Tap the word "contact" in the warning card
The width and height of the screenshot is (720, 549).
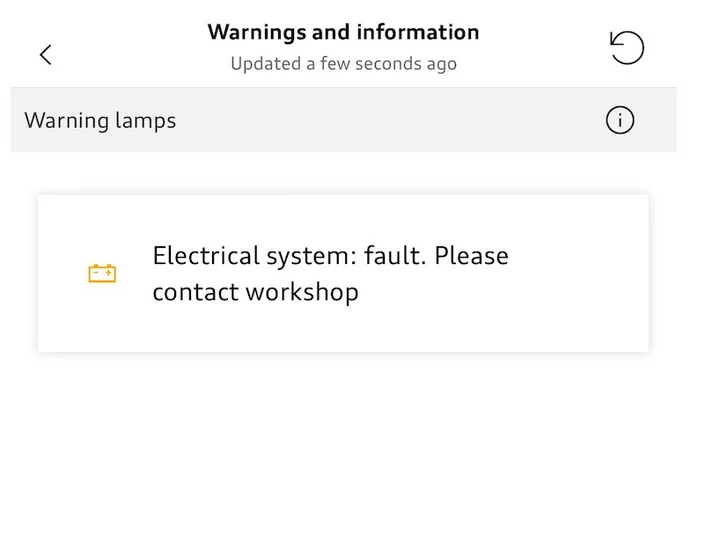point(195,292)
